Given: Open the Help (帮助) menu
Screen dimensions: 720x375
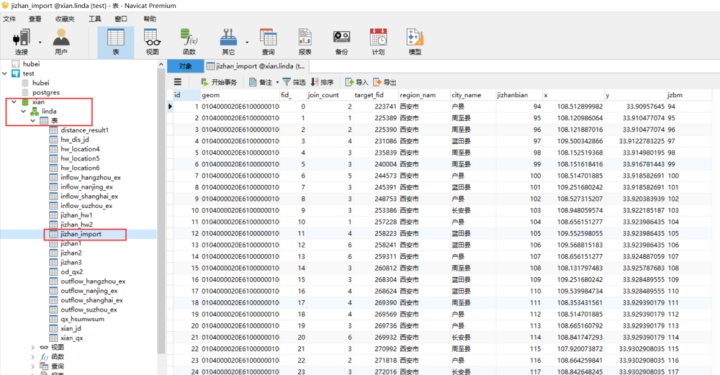Looking at the screenshot, I should click(x=150, y=19).
